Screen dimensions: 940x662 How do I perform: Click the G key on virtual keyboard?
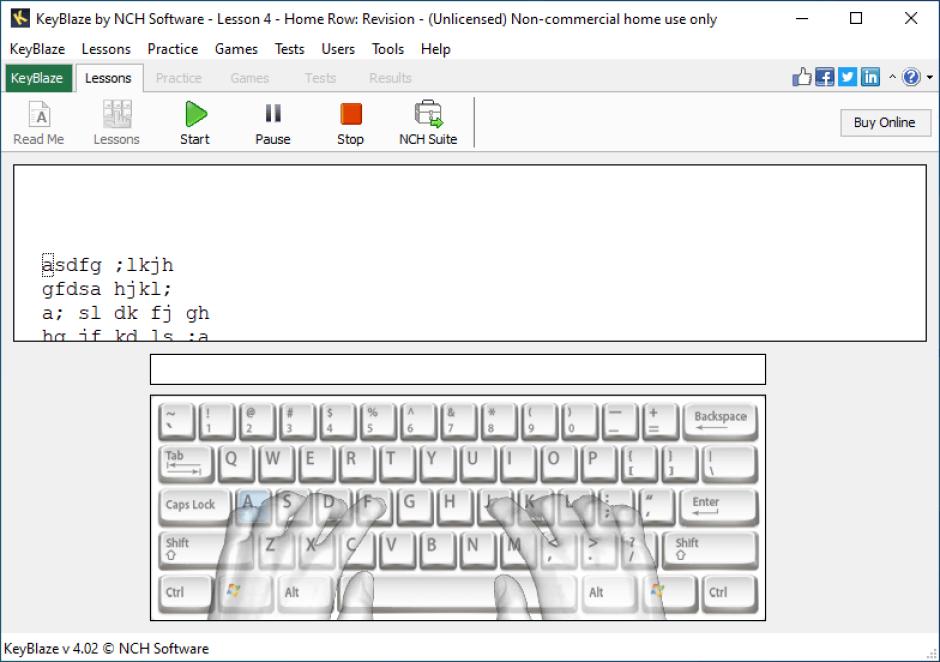pos(414,507)
